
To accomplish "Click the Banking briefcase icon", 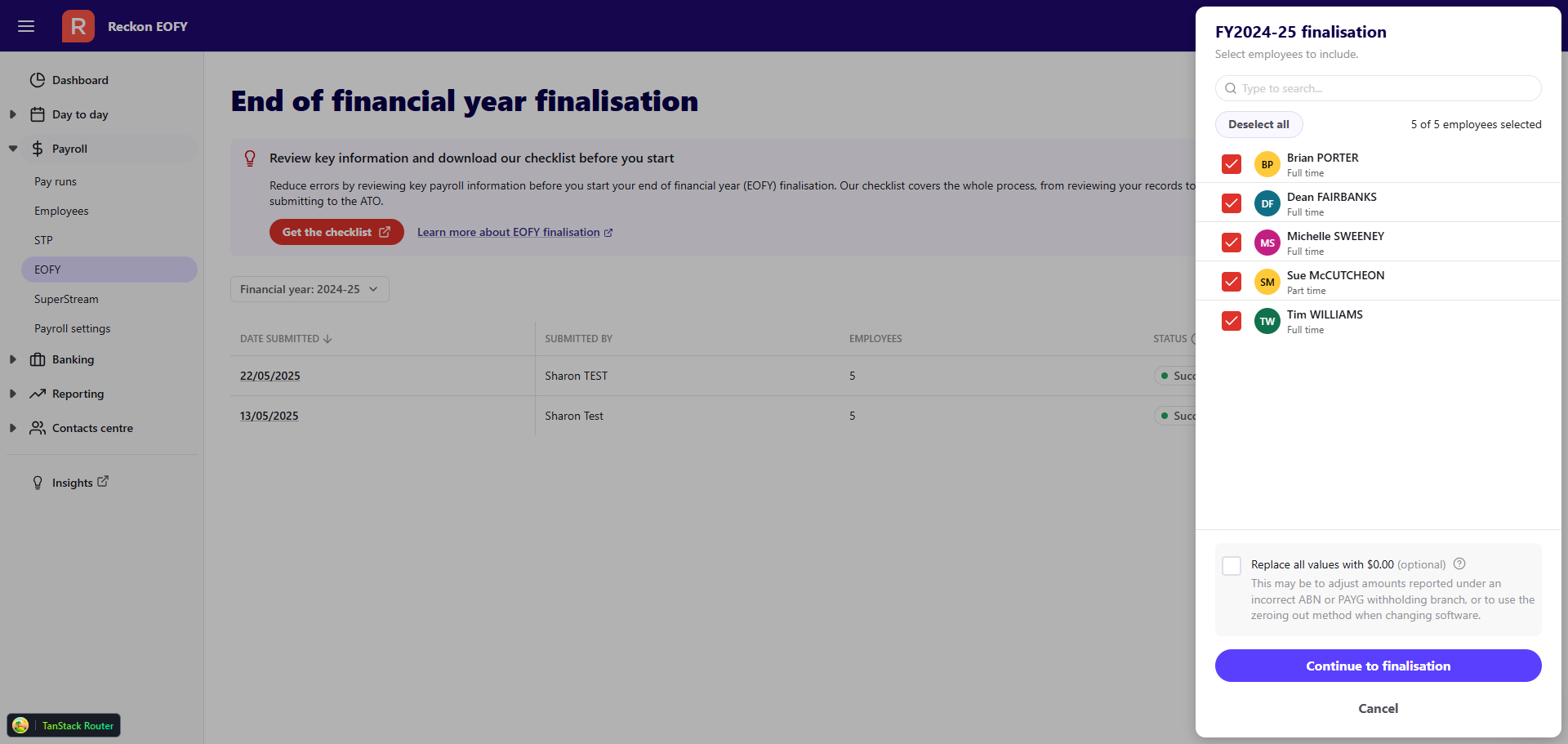I will [38, 359].
